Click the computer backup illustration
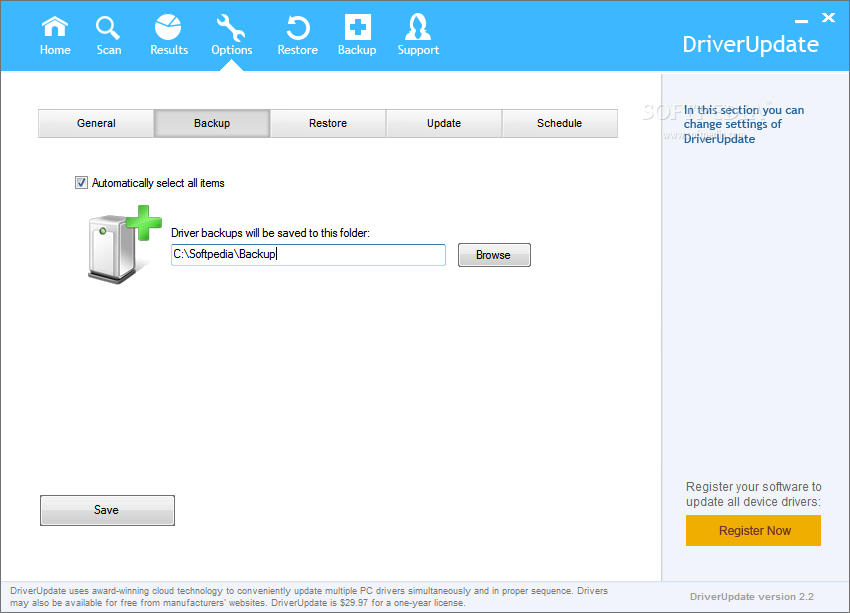 (x=124, y=244)
